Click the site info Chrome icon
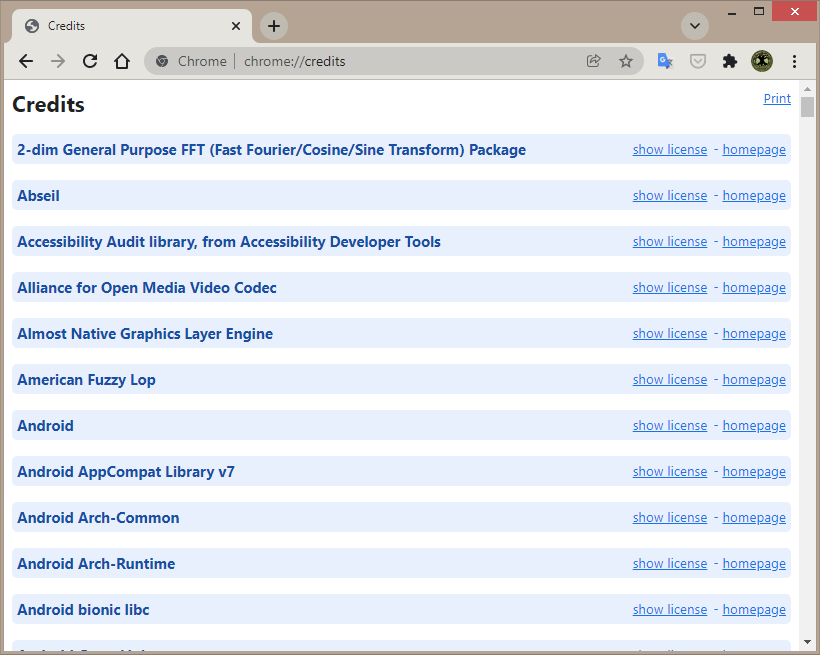The width and height of the screenshot is (820, 655). click(162, 61)
